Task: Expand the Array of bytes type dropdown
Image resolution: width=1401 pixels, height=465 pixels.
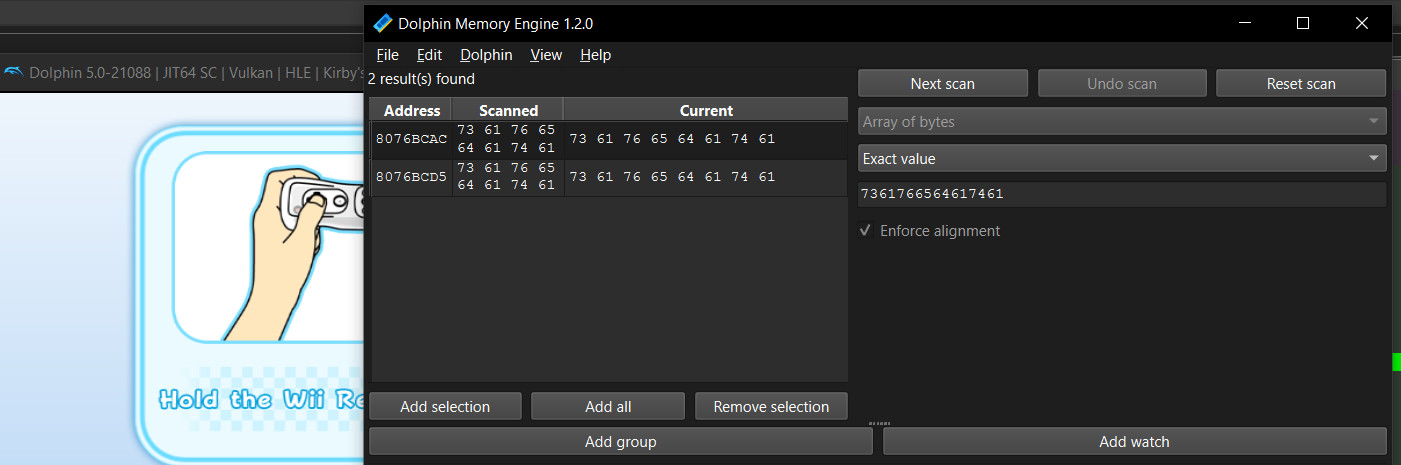Action: (x=1121, y=122)
